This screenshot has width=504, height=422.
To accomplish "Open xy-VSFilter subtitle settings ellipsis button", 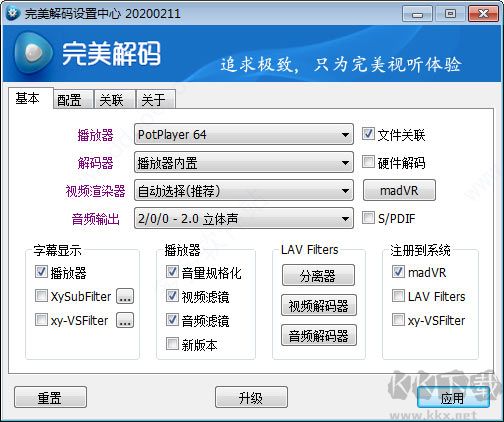I will click(125, 320).
